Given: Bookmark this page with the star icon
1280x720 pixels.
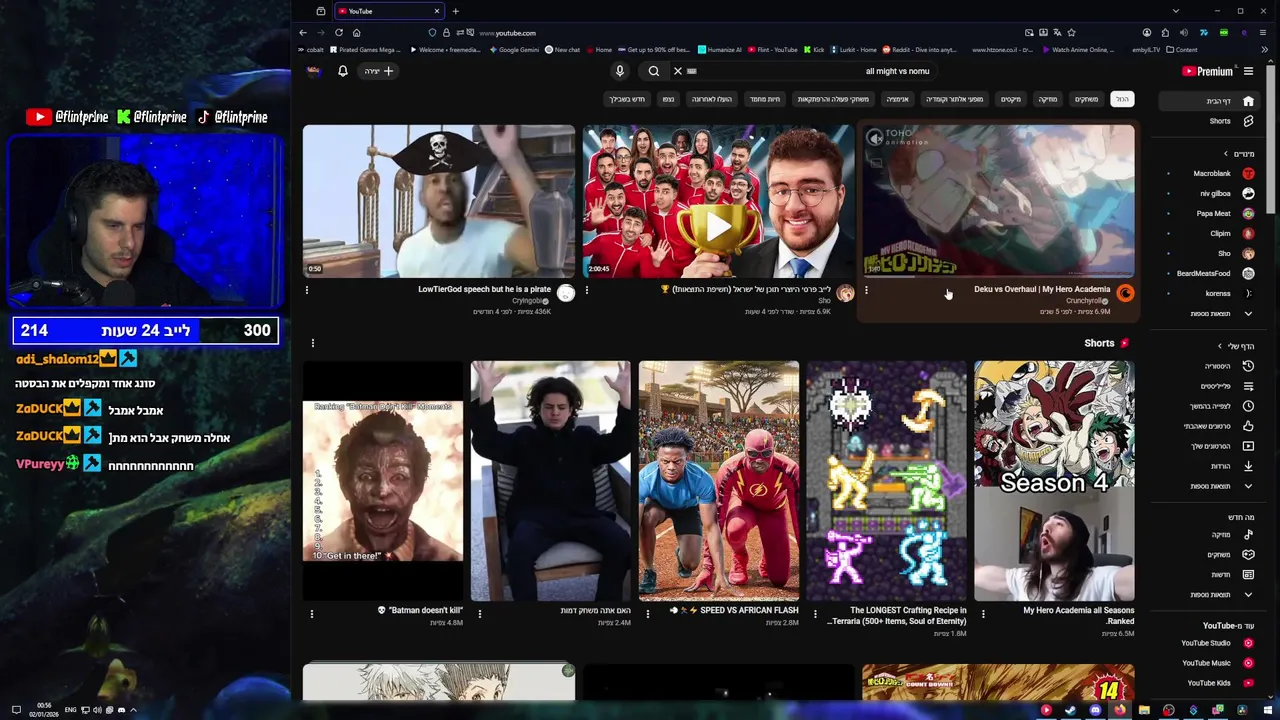Looking at the screenshot, I should pos(1071,33).
